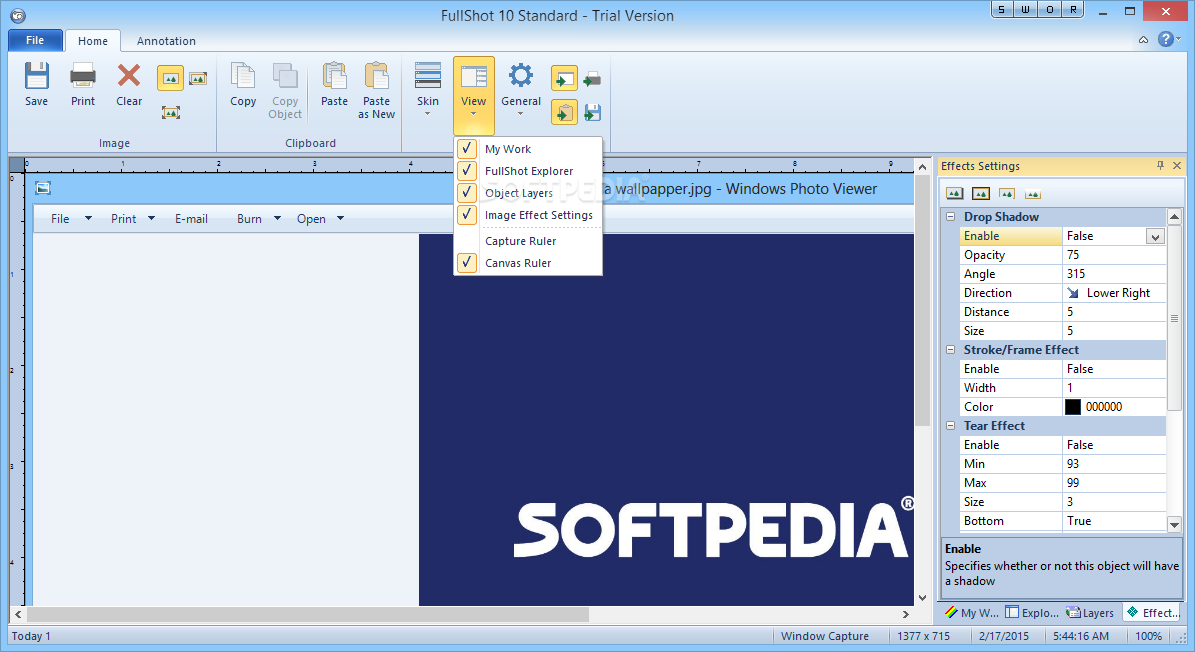The width and height of the screenshot is (1195, 652).
Task: Click the 100% zoom status entry
Action: point(1149,636)
